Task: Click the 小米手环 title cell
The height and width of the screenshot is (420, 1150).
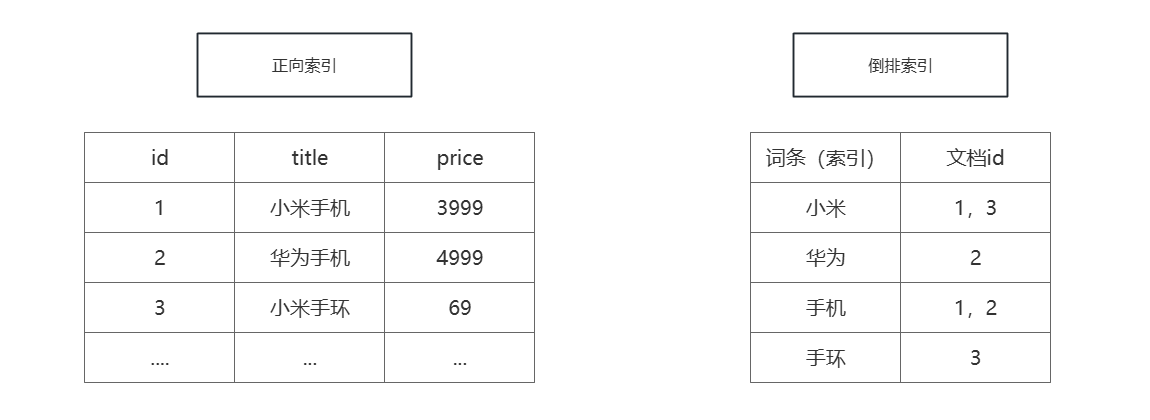Action: tap(309, 308)
